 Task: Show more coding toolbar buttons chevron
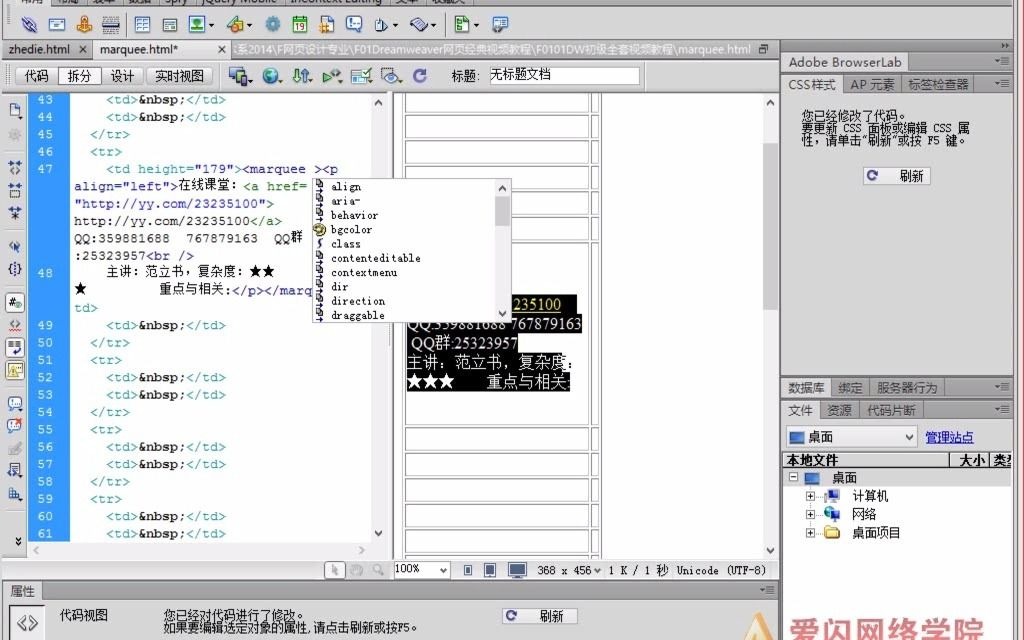18,541
